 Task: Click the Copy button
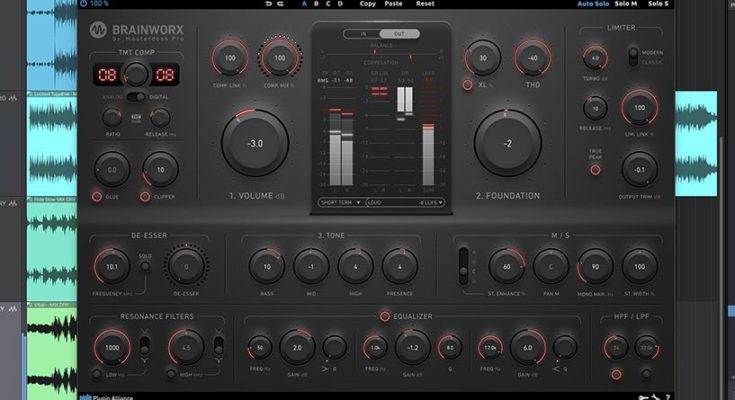pyautogui.click(x=368, y=4)
